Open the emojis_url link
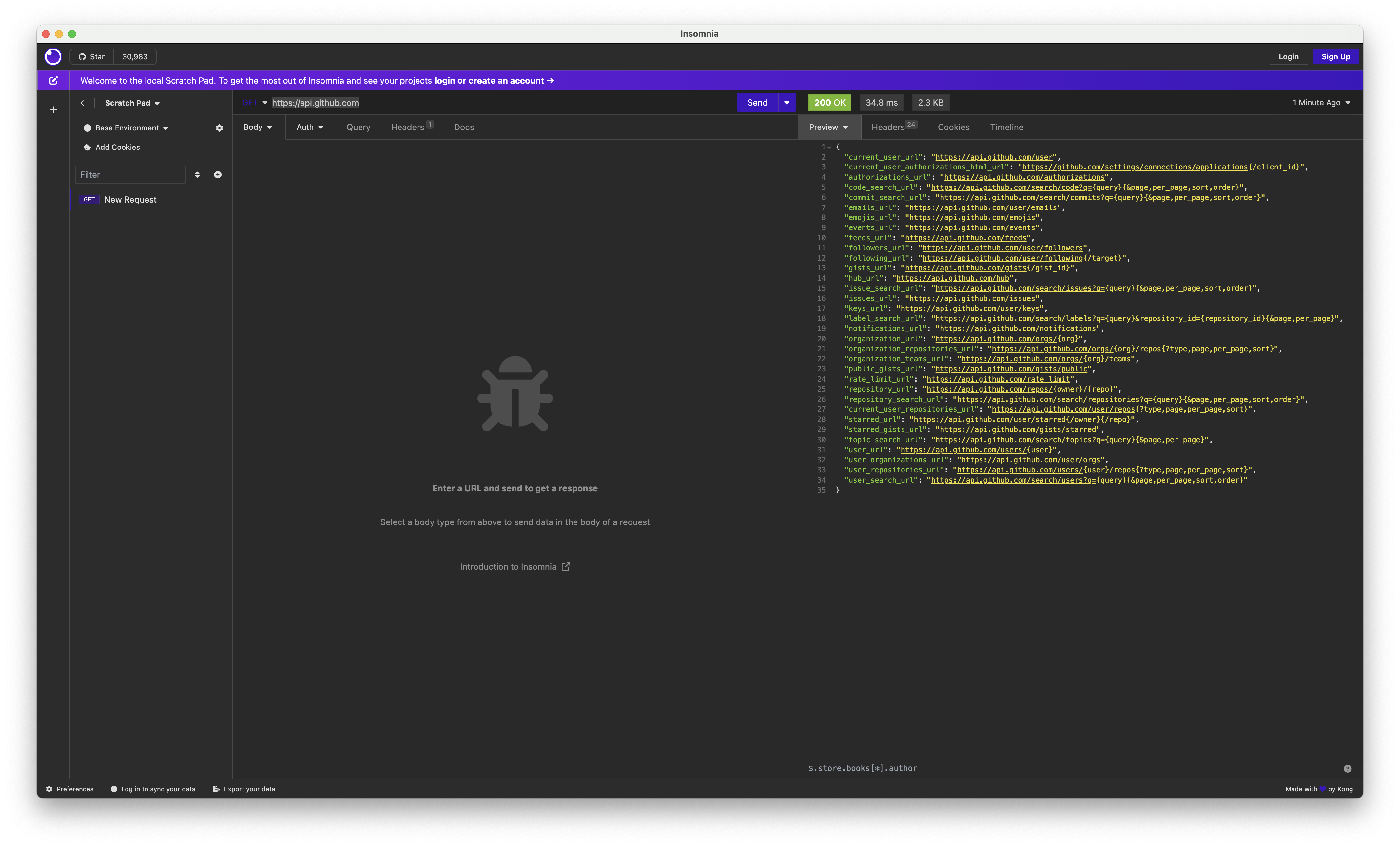This screenshot has width=1400, height=847. click(x=972, y=218)
